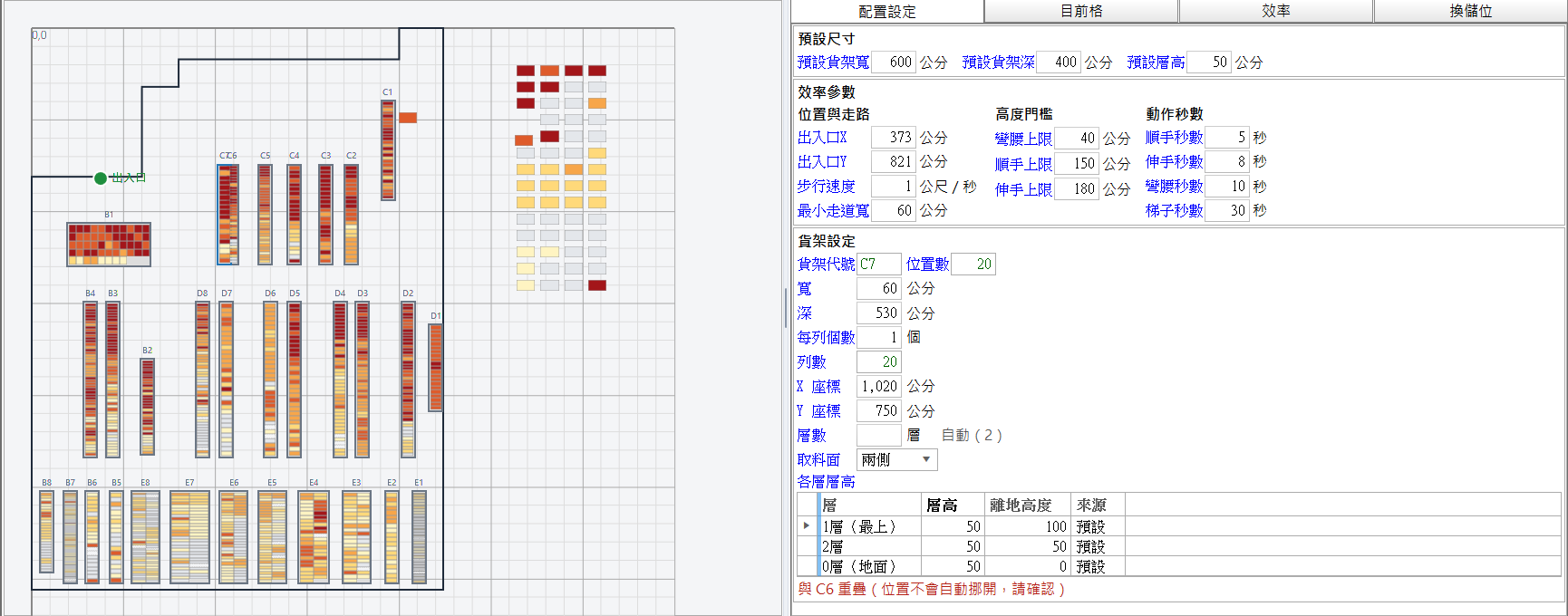Viewport: 1568px width, 616px height.
Task: Grab the splitter handle between panels
Action: [x=786, y=308]
